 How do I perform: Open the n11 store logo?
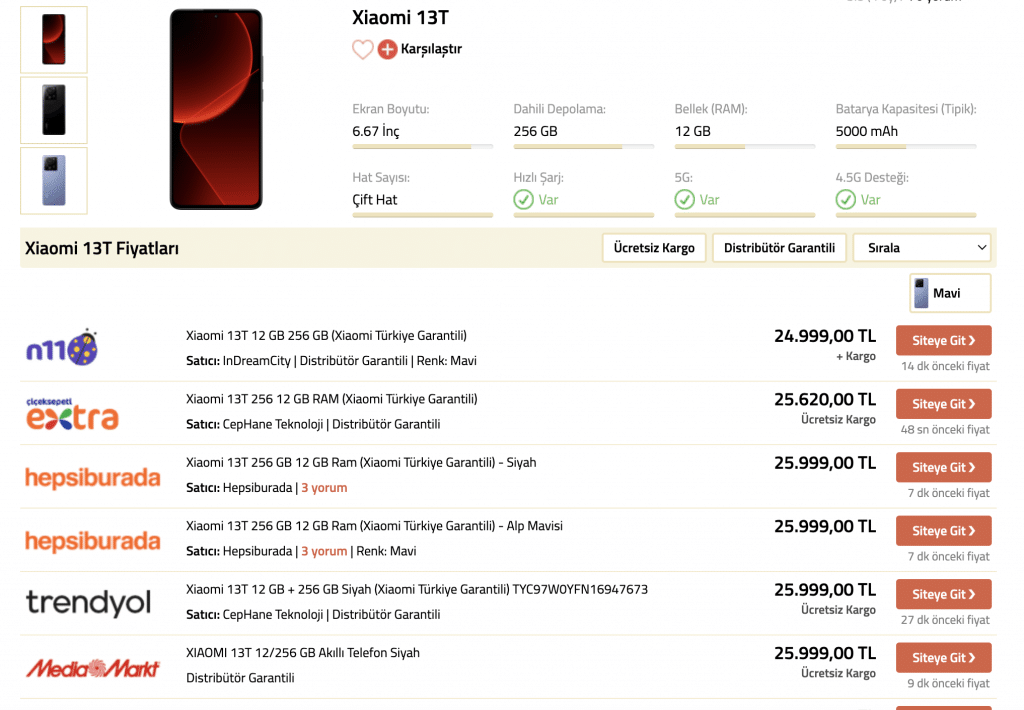[x=62, y=347]
